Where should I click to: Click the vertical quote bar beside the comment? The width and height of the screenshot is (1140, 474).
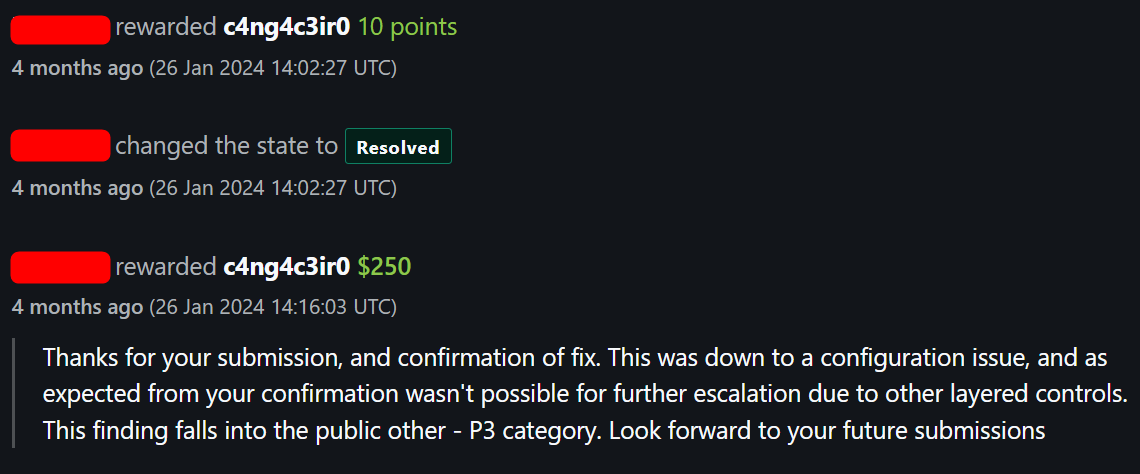pyautogui.click(x=14, y=394)
